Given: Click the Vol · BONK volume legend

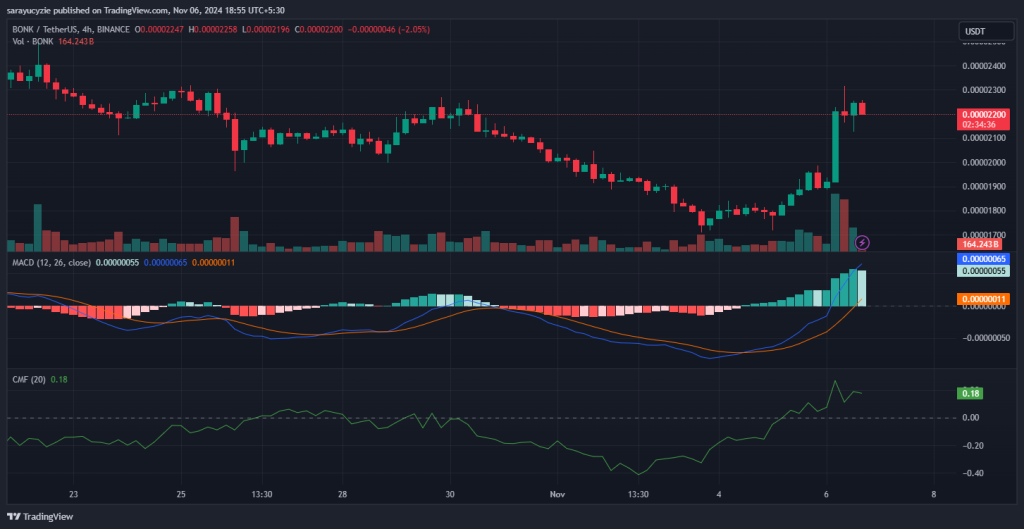Looking at the screenshot, I should pos(32,43).
